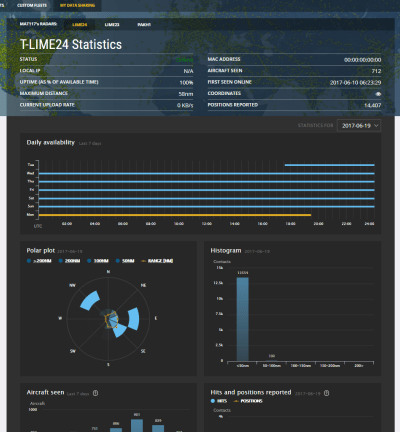The image size is (400, 432).
Task: Click the east polar plot sector
Action: coord(134,319)
